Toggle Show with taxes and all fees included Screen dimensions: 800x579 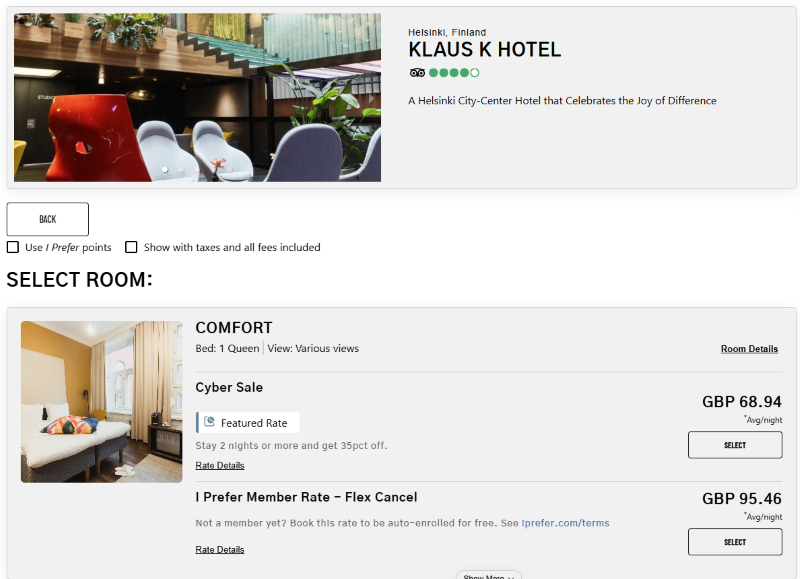(x=131, y=247)
